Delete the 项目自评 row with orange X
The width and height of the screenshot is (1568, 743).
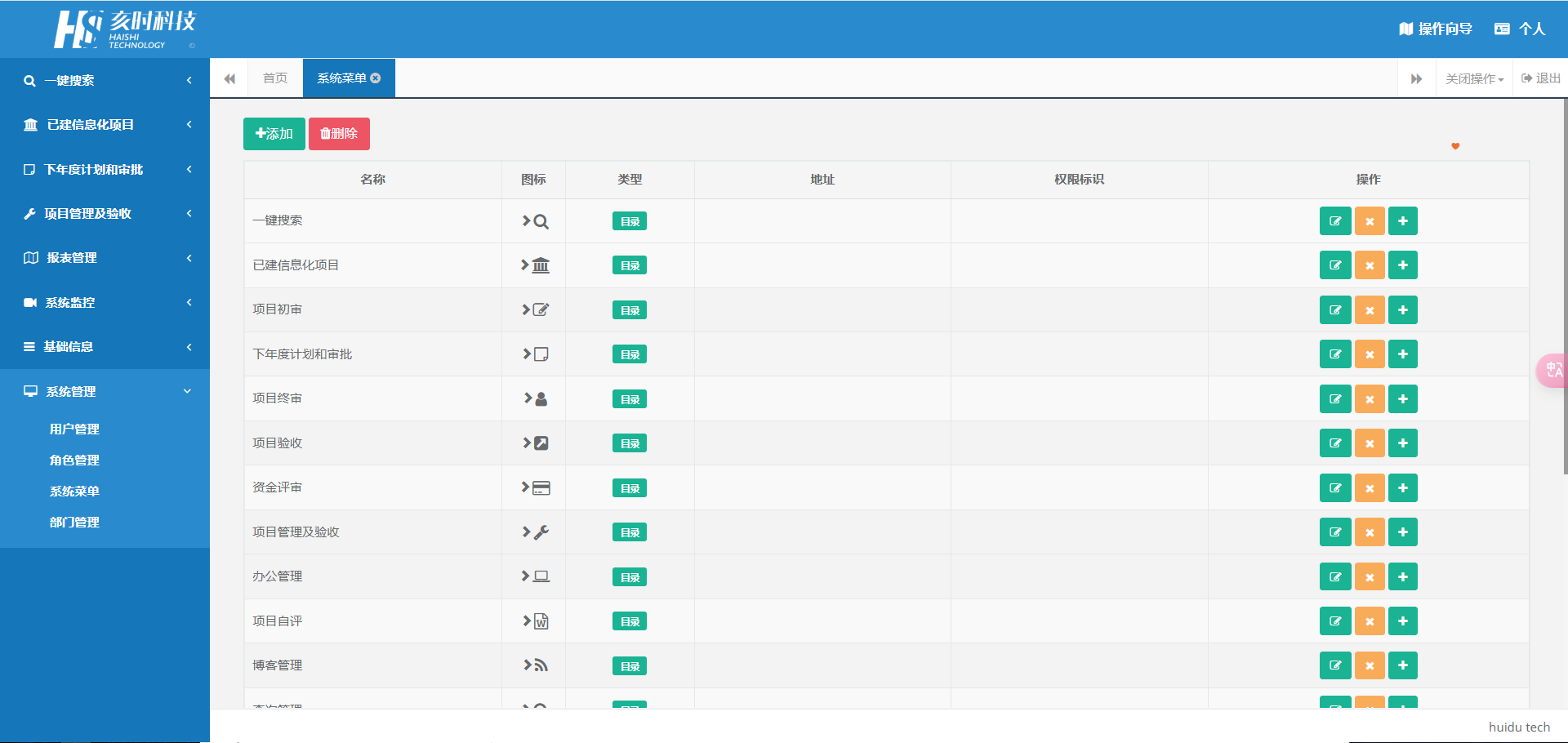1370,621
